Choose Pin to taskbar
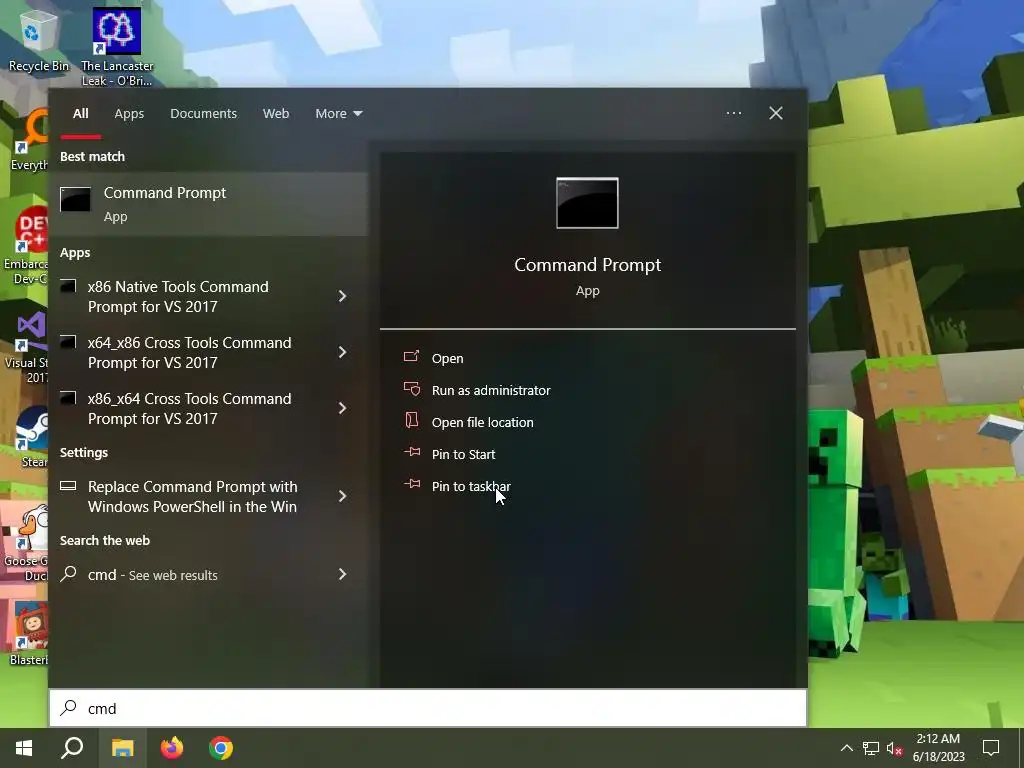This screenshot has width=1024, height=768. pyautogui.click(x=471, y=487)
